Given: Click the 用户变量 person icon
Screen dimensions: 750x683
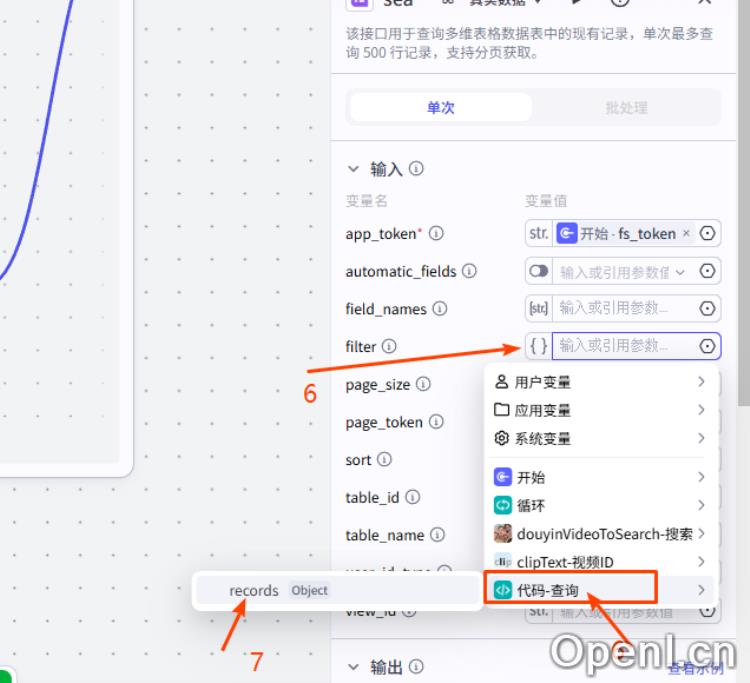Looking at the screenshot, I should [x=501, y=382].
